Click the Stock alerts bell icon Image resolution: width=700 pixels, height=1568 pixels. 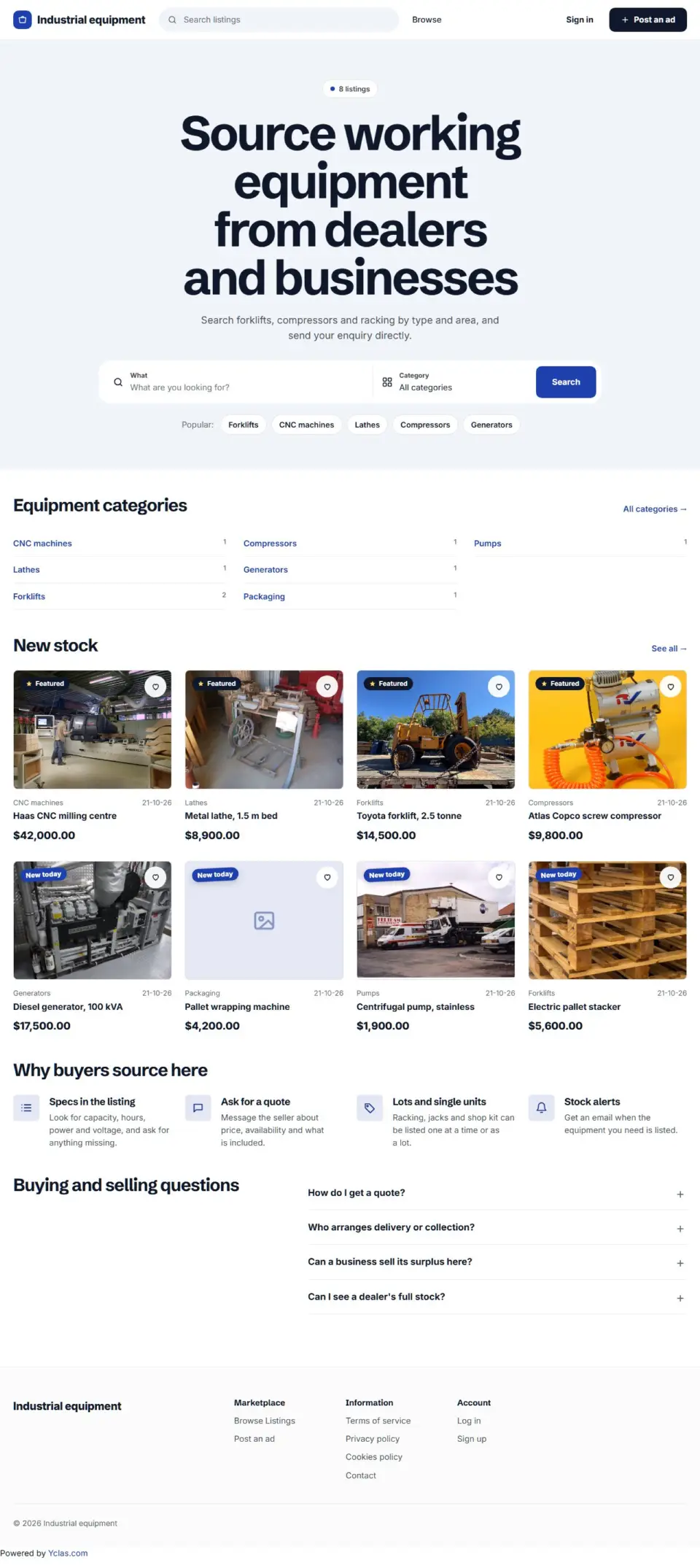pos(541,1108)
